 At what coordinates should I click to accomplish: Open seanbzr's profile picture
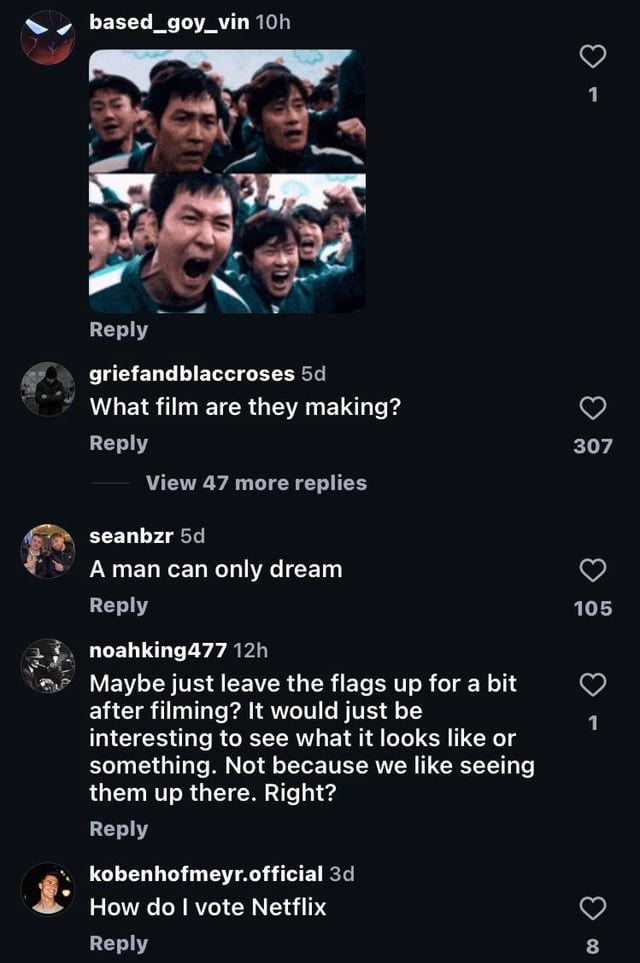(48, 551)
